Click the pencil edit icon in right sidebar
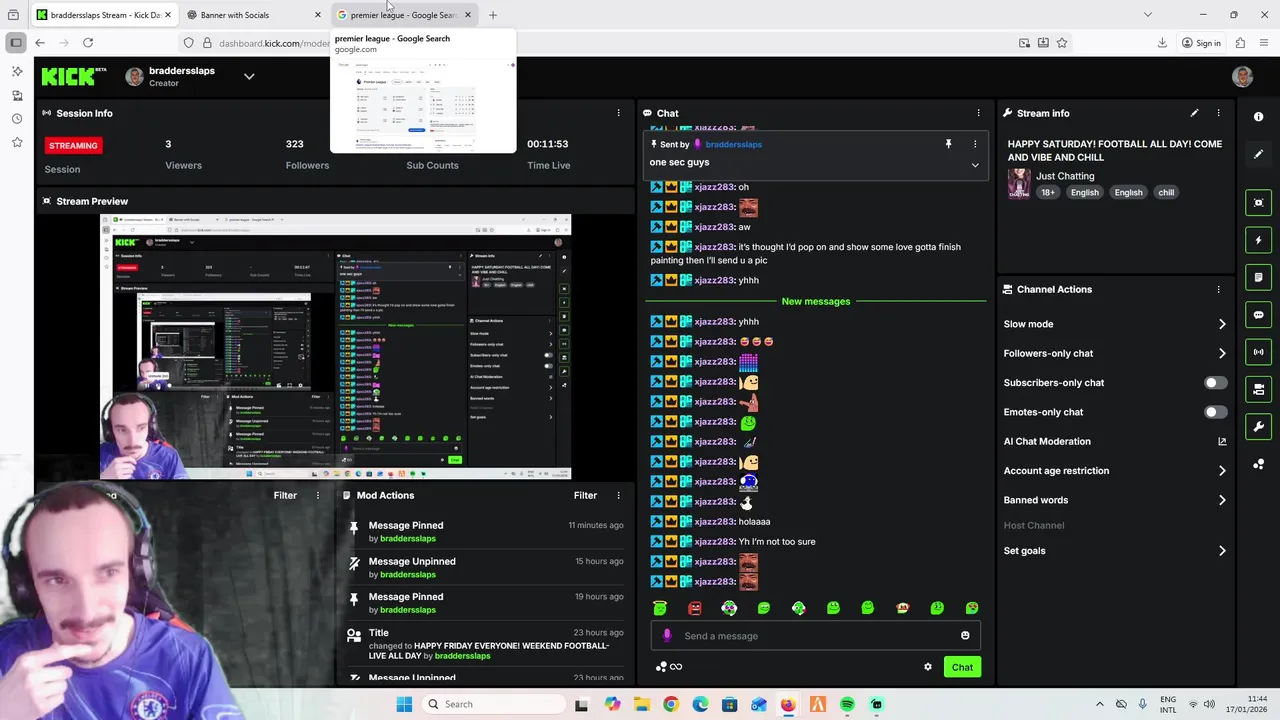 click(1258, 154)
